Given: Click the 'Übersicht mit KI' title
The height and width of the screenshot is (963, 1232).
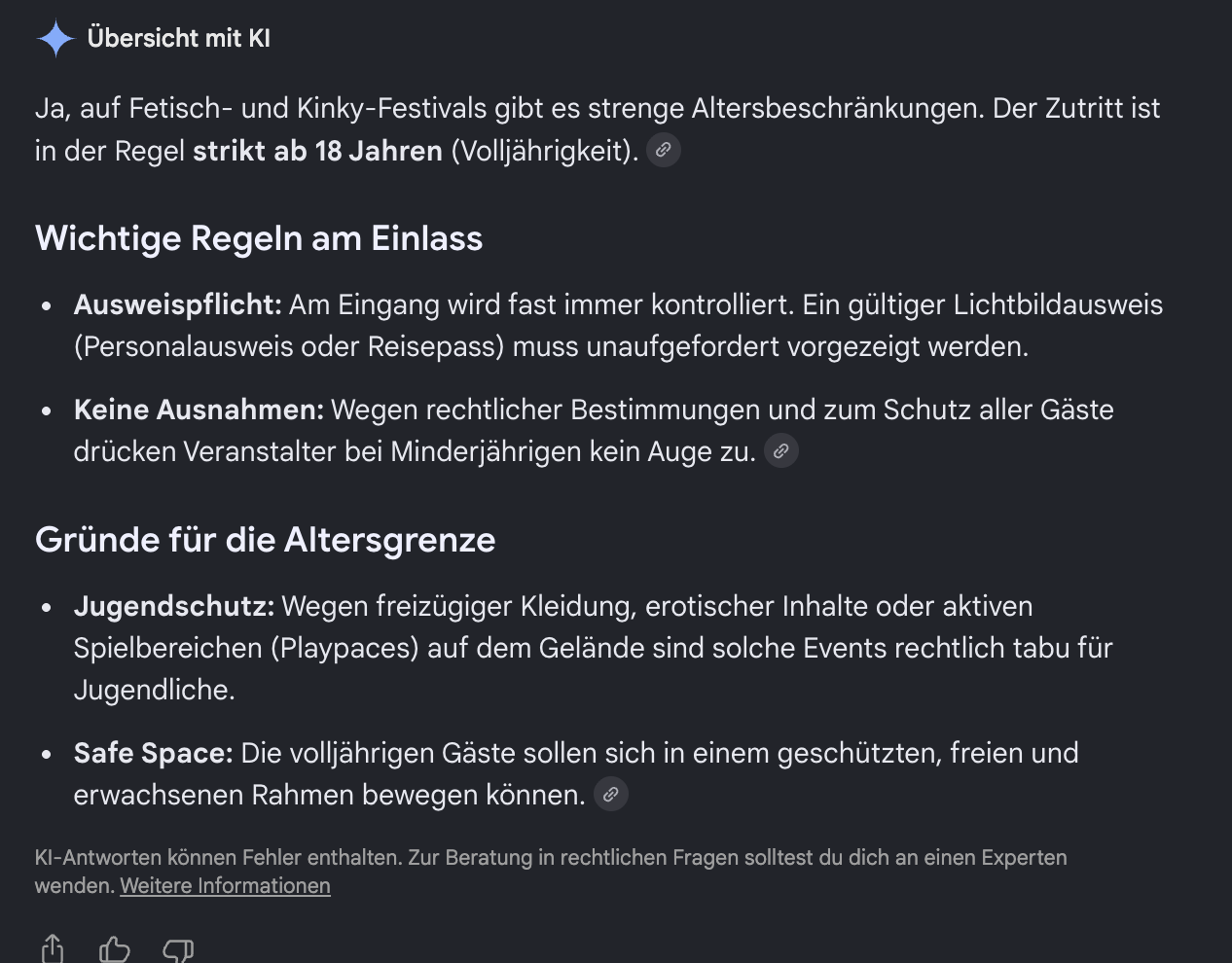Looking at the screenshot, I should (x=179, y=38).
